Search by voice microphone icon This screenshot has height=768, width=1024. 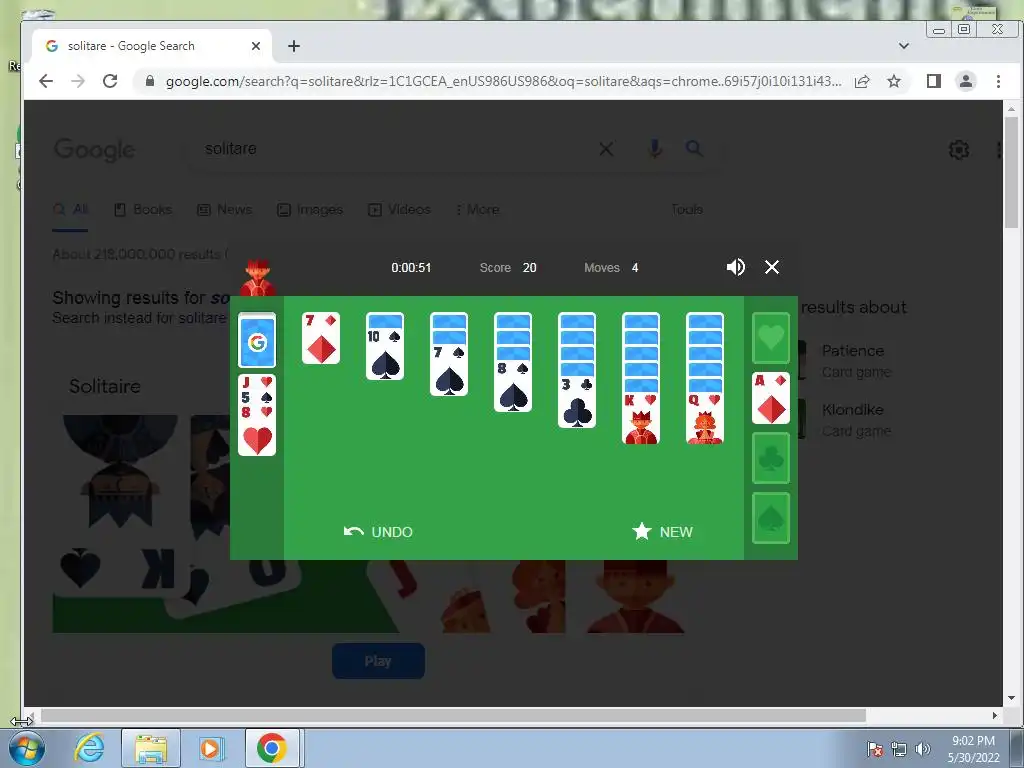(655, 149)
